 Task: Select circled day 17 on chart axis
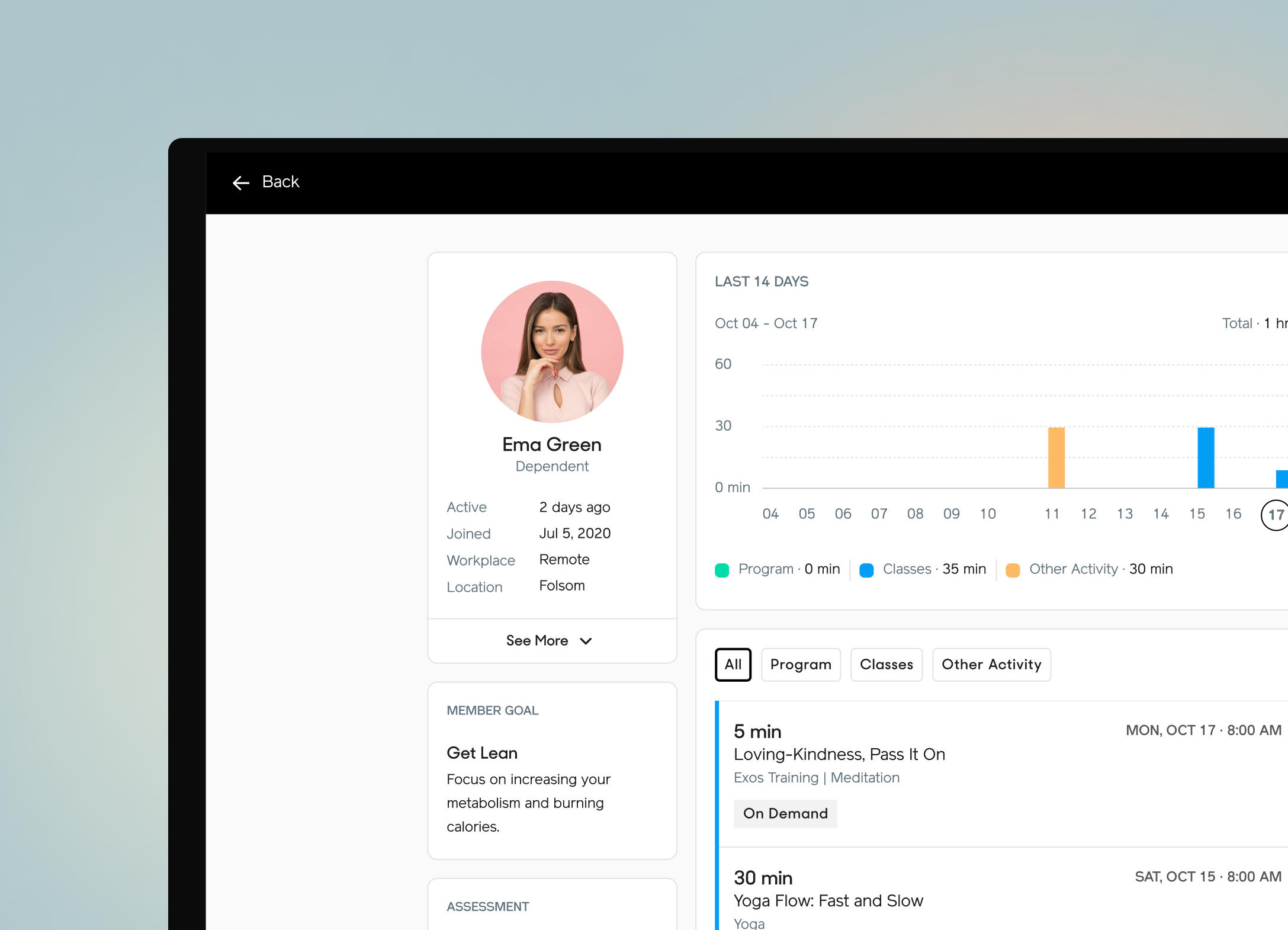click(x=1275, y=515)
